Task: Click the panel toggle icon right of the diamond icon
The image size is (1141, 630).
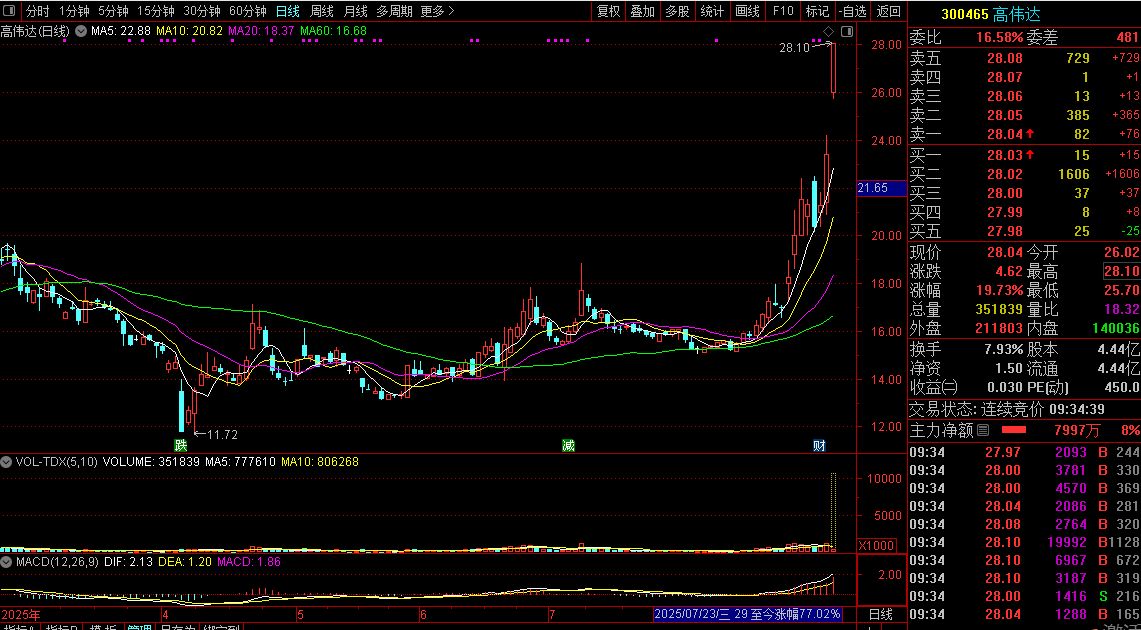Action: (x=846, y=31)
